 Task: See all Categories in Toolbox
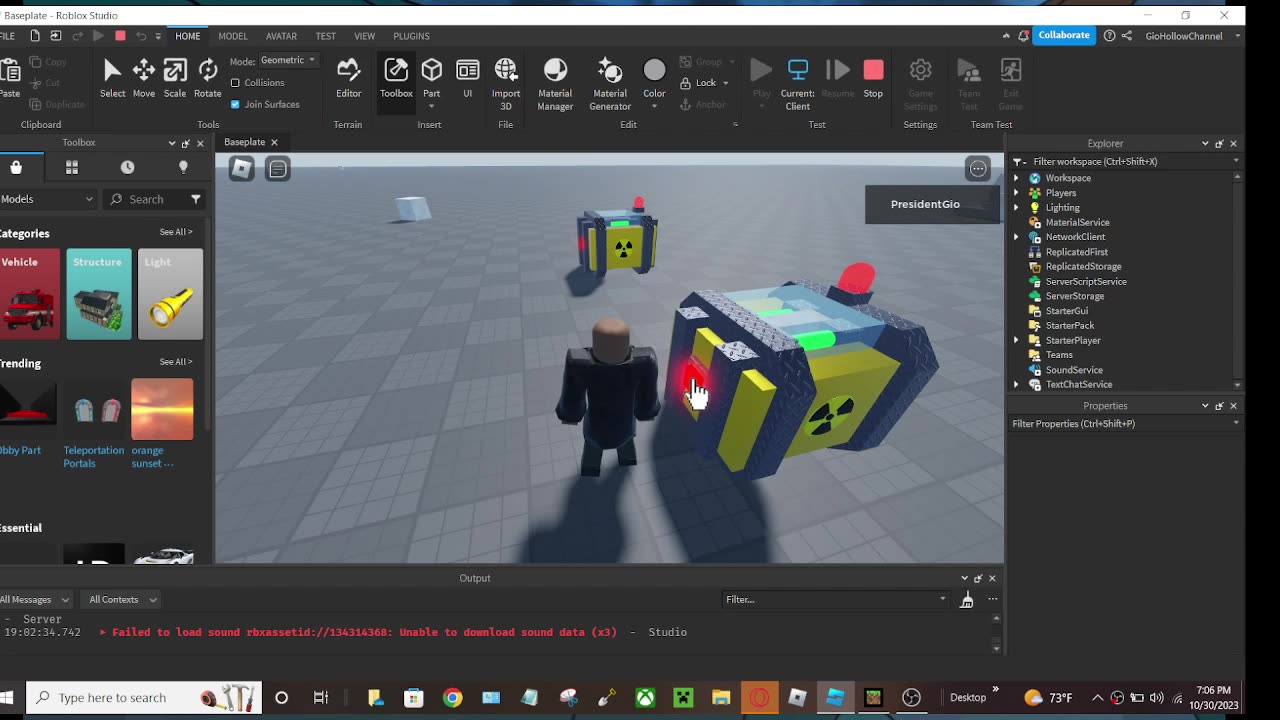(176, 232)
